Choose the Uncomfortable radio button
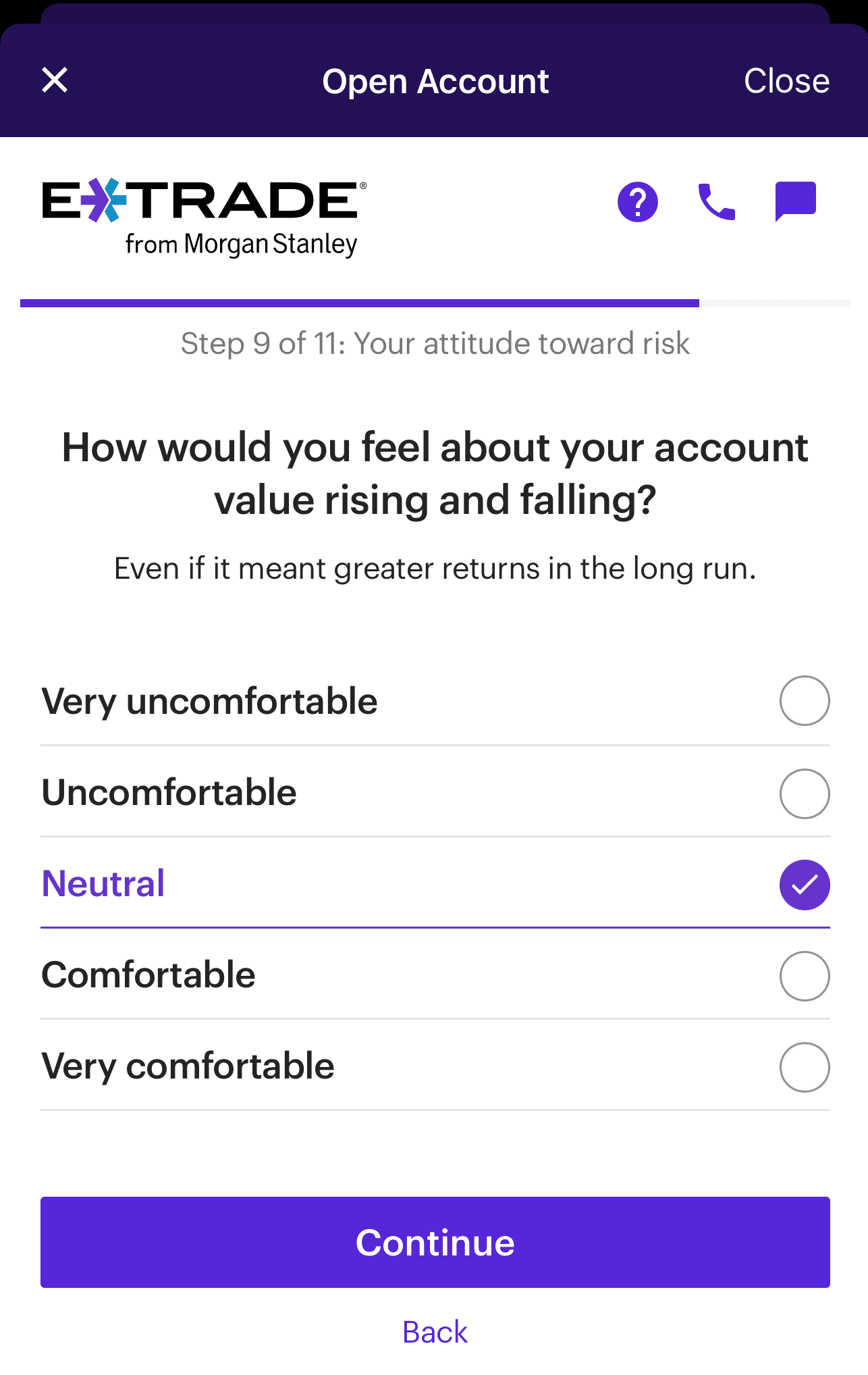Screen dimensions: 868x1375 804,793
